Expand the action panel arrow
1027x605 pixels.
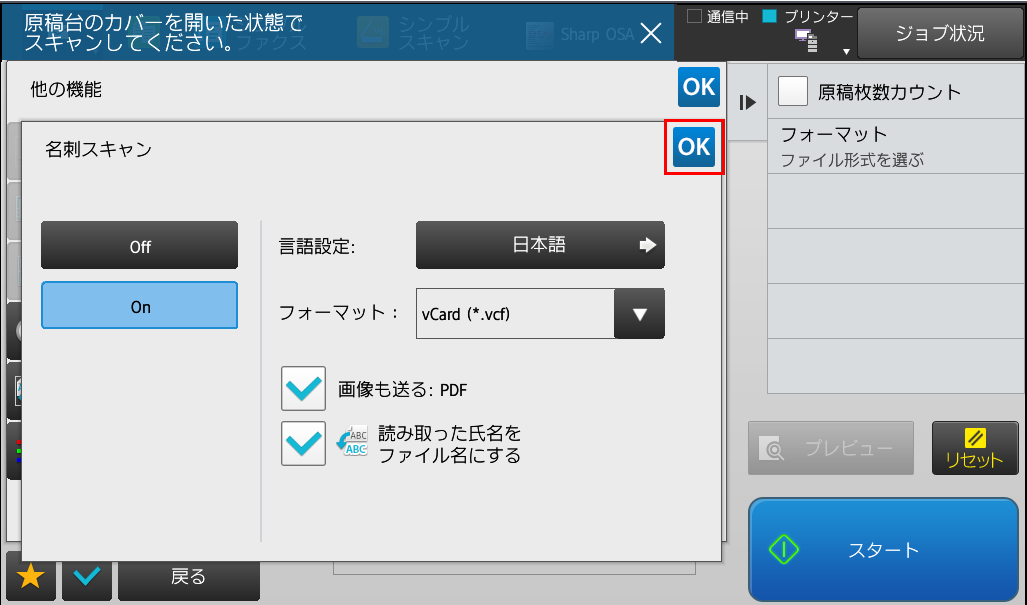coord(747,103)
